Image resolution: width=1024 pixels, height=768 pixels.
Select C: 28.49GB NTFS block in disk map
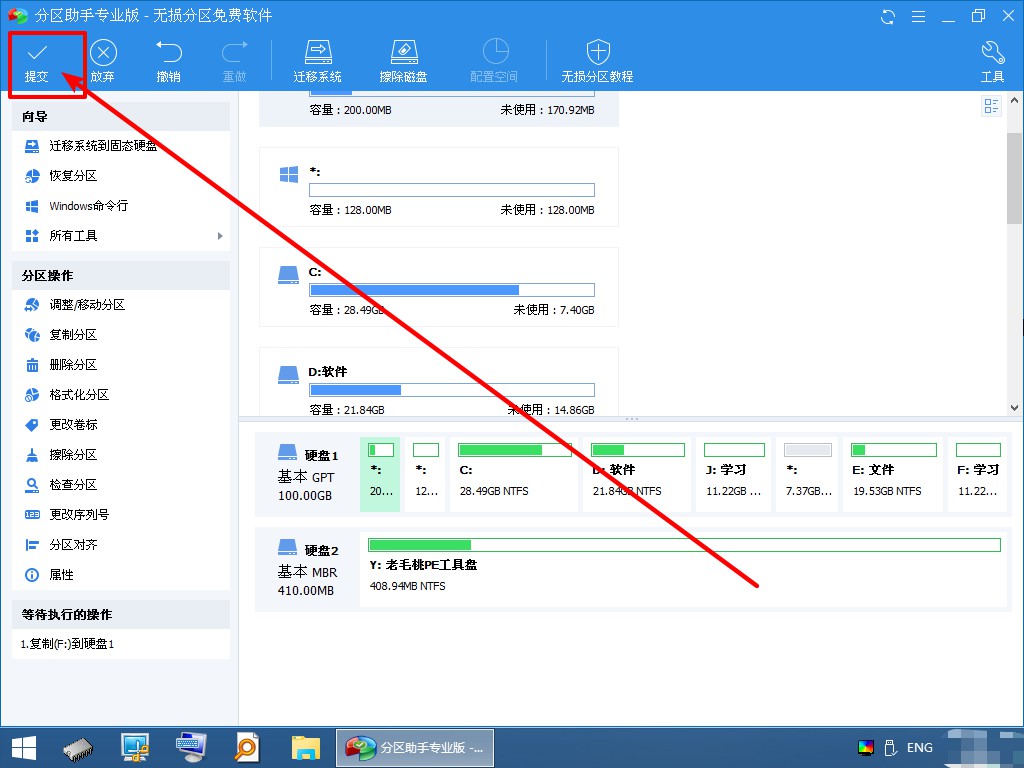(514, 475)
